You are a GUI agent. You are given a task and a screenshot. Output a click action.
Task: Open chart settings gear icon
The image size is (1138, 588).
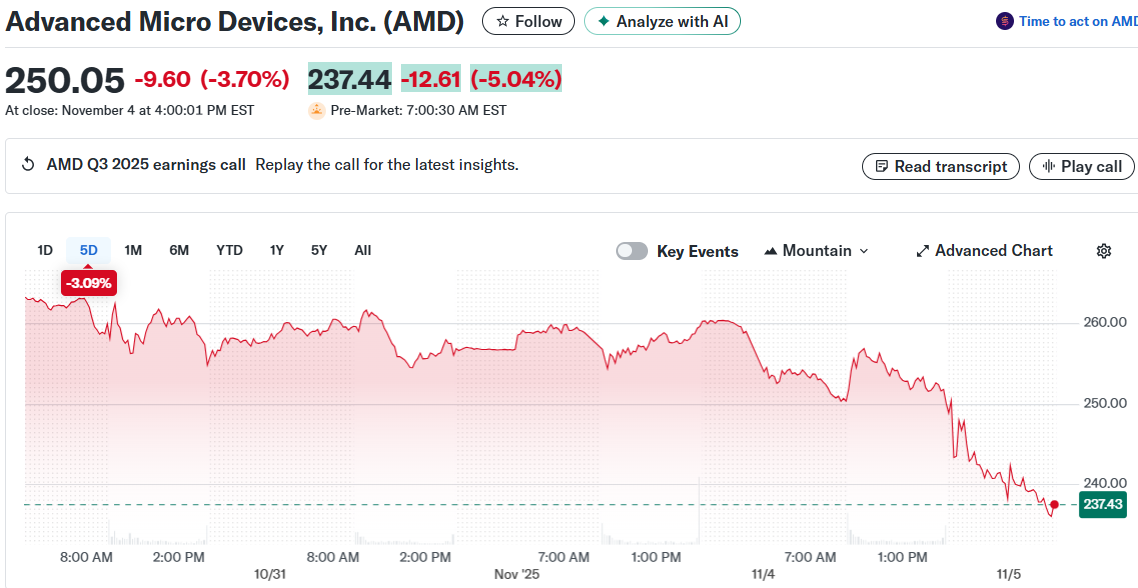click(x=1104, y=251)
